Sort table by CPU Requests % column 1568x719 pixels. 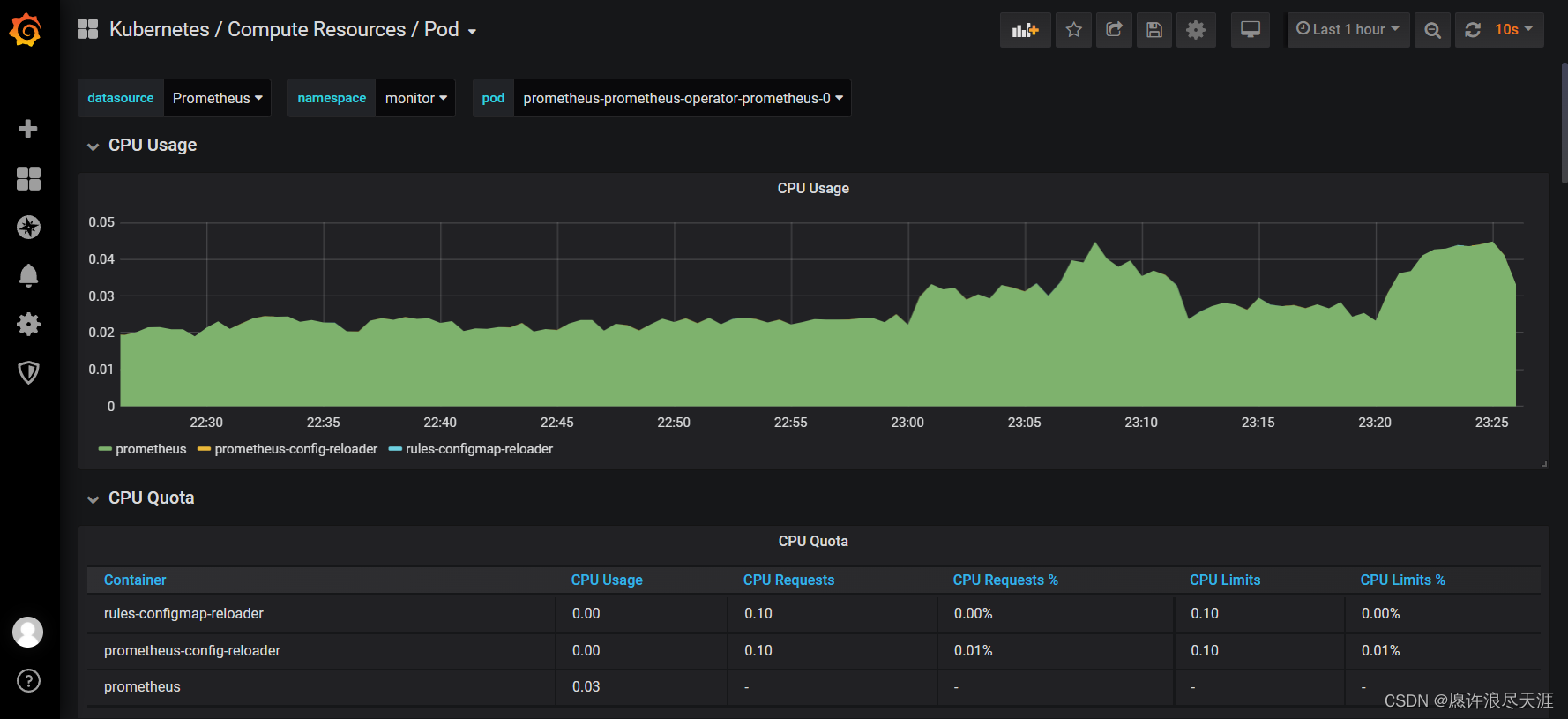(x=1005, y=580)
